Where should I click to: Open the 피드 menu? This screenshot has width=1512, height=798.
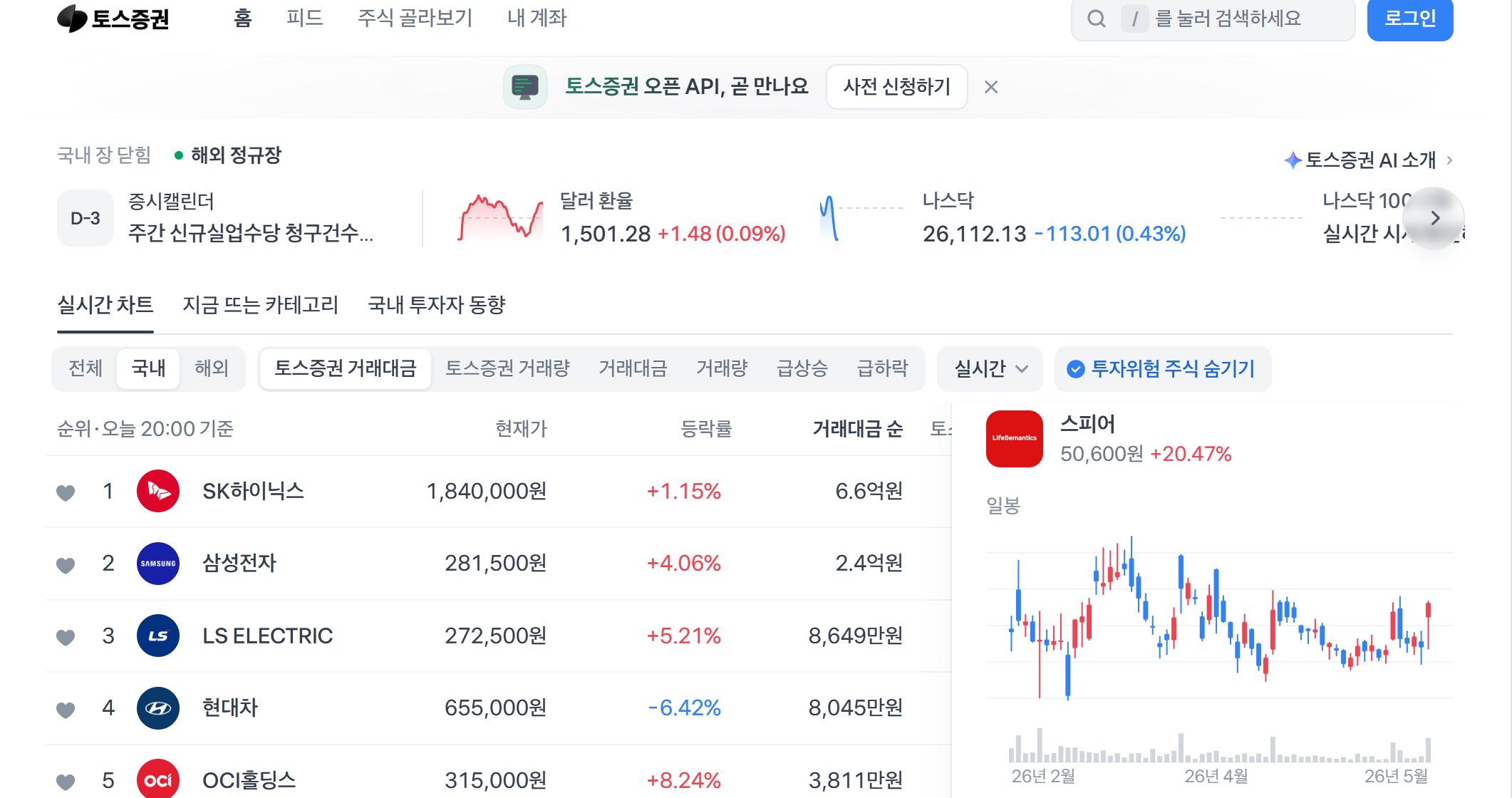[x=305, y=18]
